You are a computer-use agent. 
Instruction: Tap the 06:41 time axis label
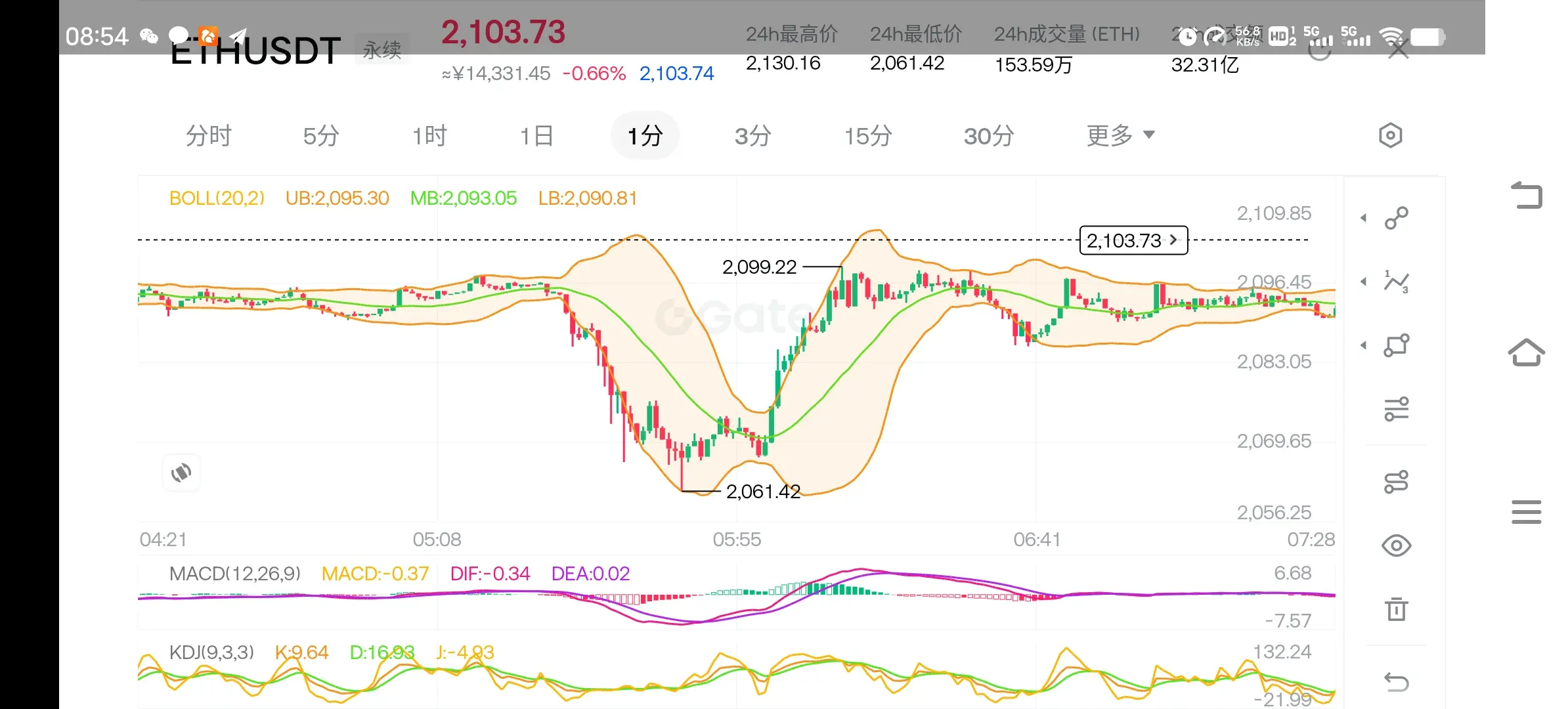pos(1037,540)
